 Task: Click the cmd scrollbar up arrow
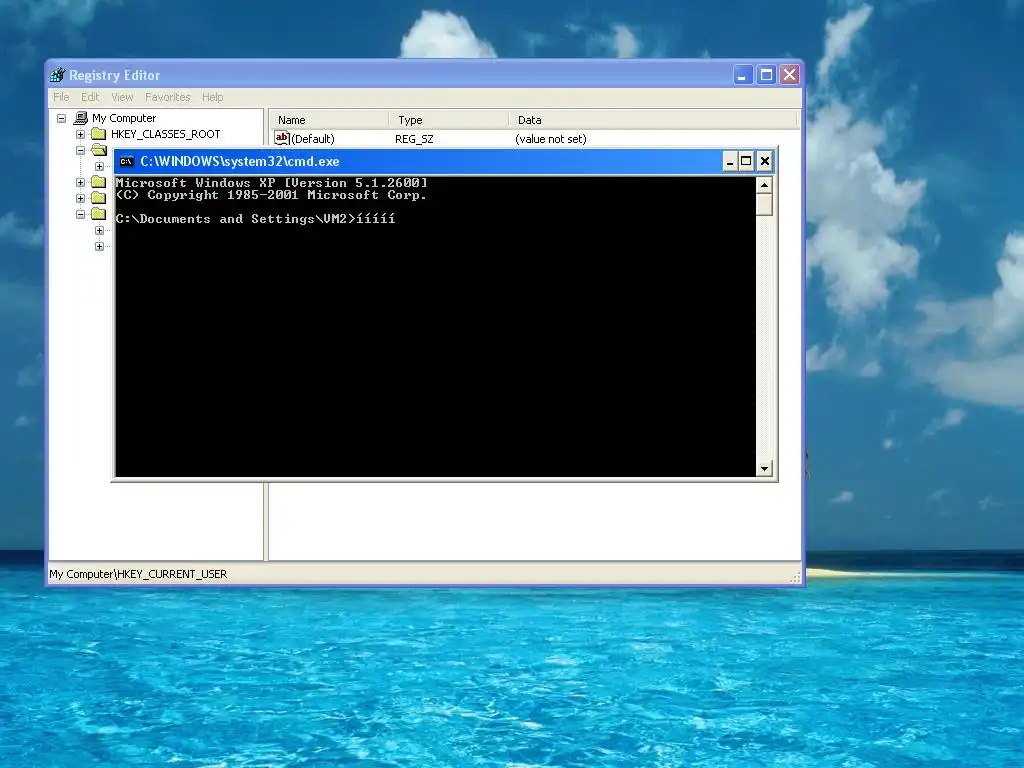764,185
